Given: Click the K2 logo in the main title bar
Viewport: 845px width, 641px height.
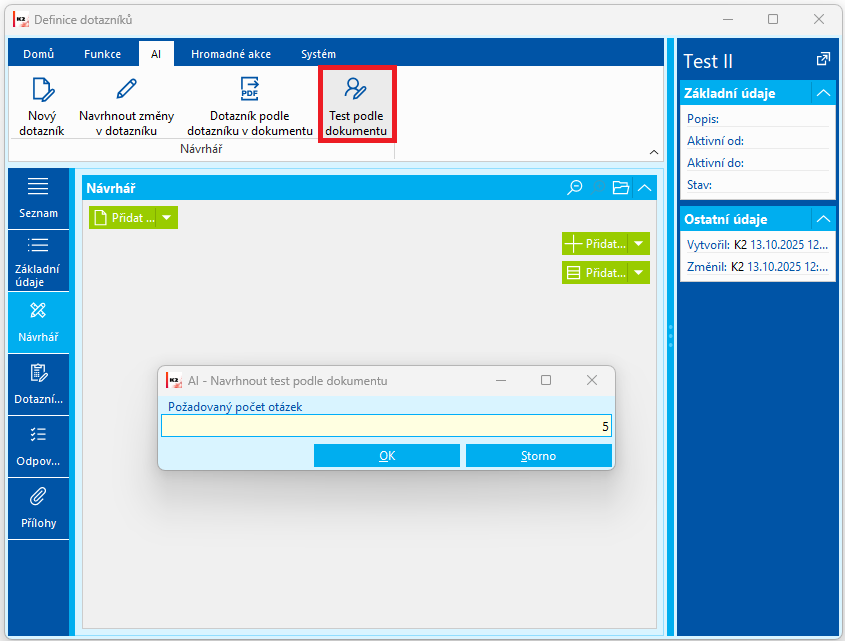Looking at the screenshot, I should [21, 20].
